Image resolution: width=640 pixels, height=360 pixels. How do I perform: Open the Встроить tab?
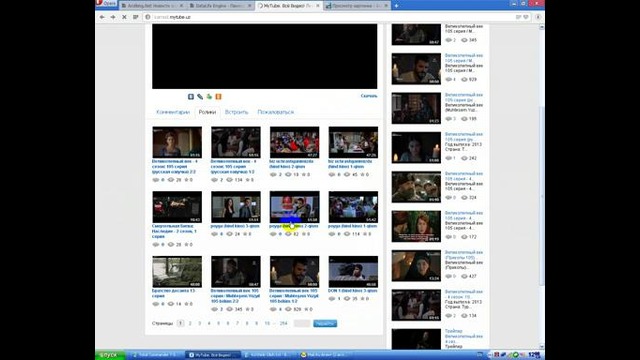pyautogui.click(x=236, y=112)
